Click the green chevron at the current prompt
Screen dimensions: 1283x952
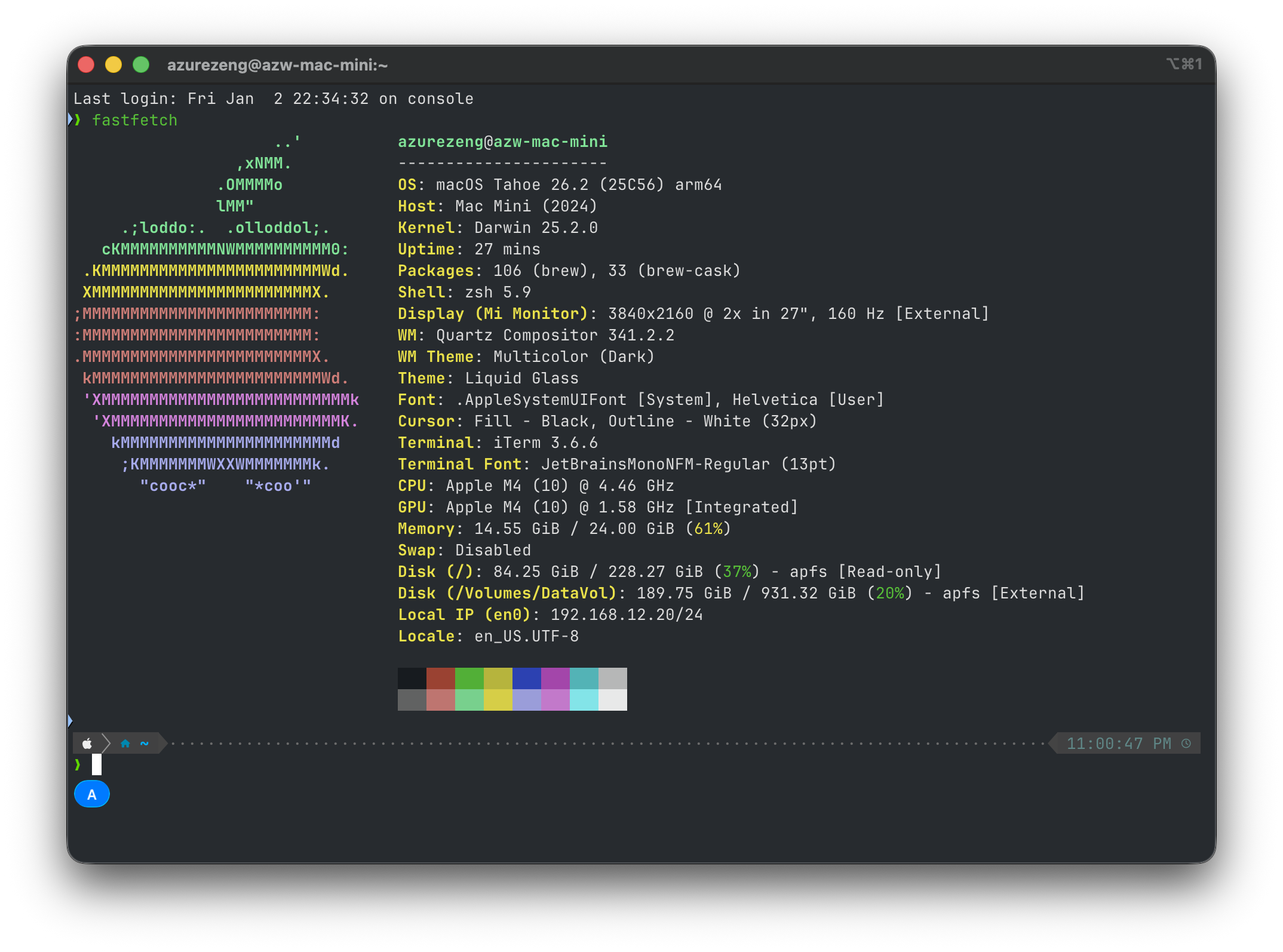pos(78,764)
